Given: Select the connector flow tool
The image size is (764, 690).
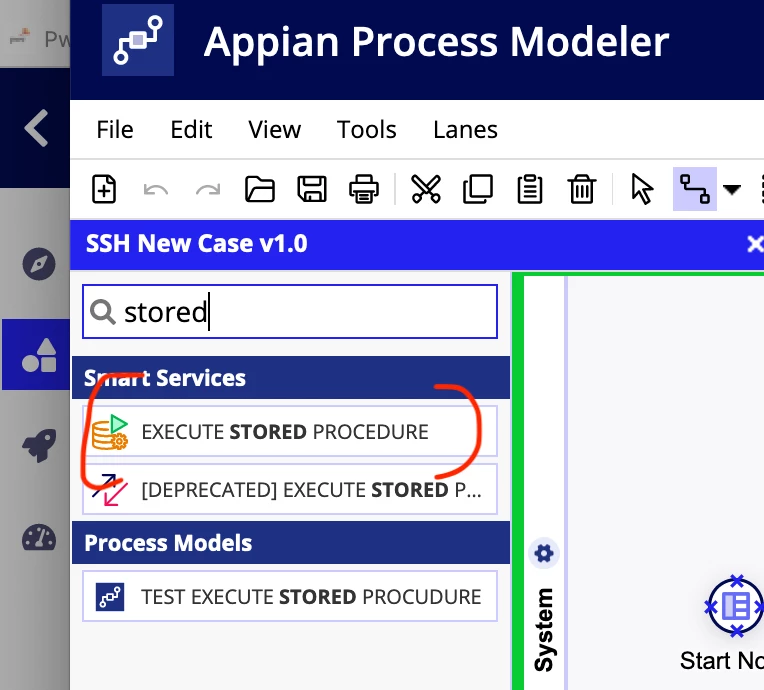Looking at the screenshot, I should click(695, 189).
